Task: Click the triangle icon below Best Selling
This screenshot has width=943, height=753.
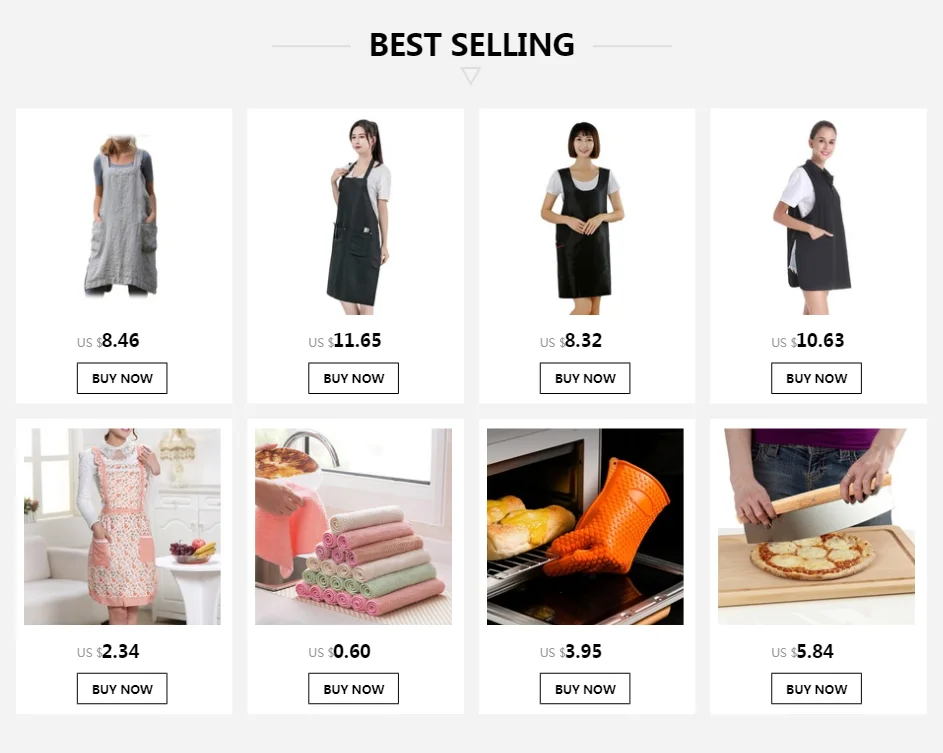Action: [x=470, y=76]
